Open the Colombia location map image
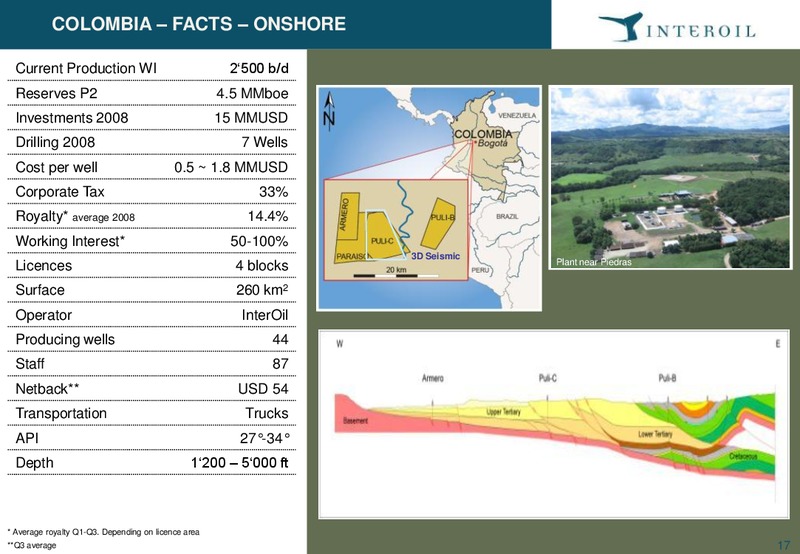Screen dimensions: 800x554 click(429, 198)
